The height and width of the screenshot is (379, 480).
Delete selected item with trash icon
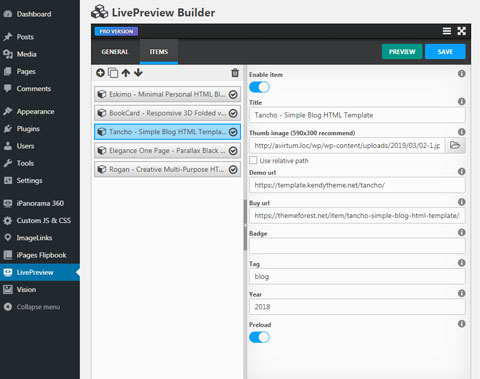click(x=235, y=73)
